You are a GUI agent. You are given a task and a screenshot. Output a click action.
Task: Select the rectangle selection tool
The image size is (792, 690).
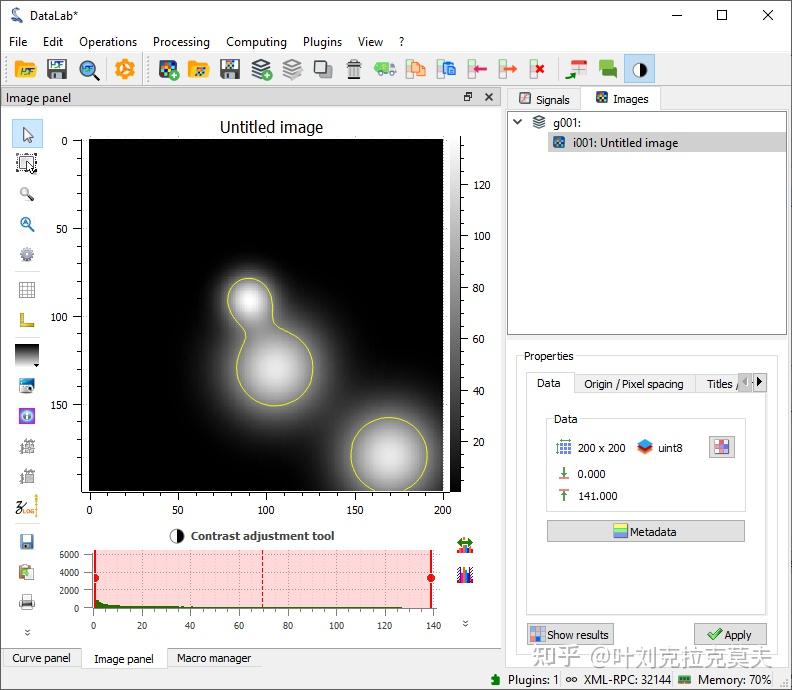point(27,164)
